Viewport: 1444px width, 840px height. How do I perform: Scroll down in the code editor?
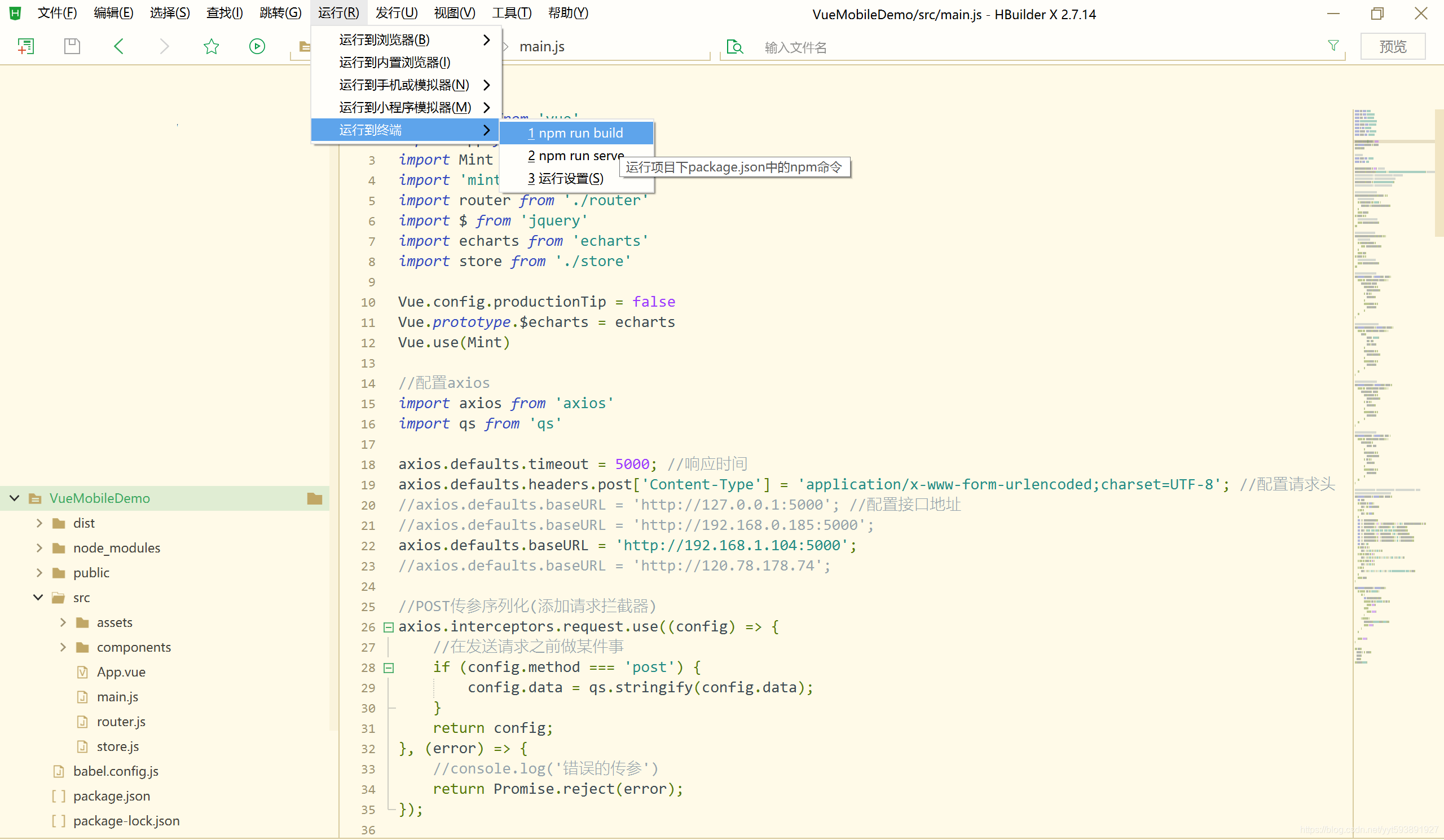pos(1434,829)
